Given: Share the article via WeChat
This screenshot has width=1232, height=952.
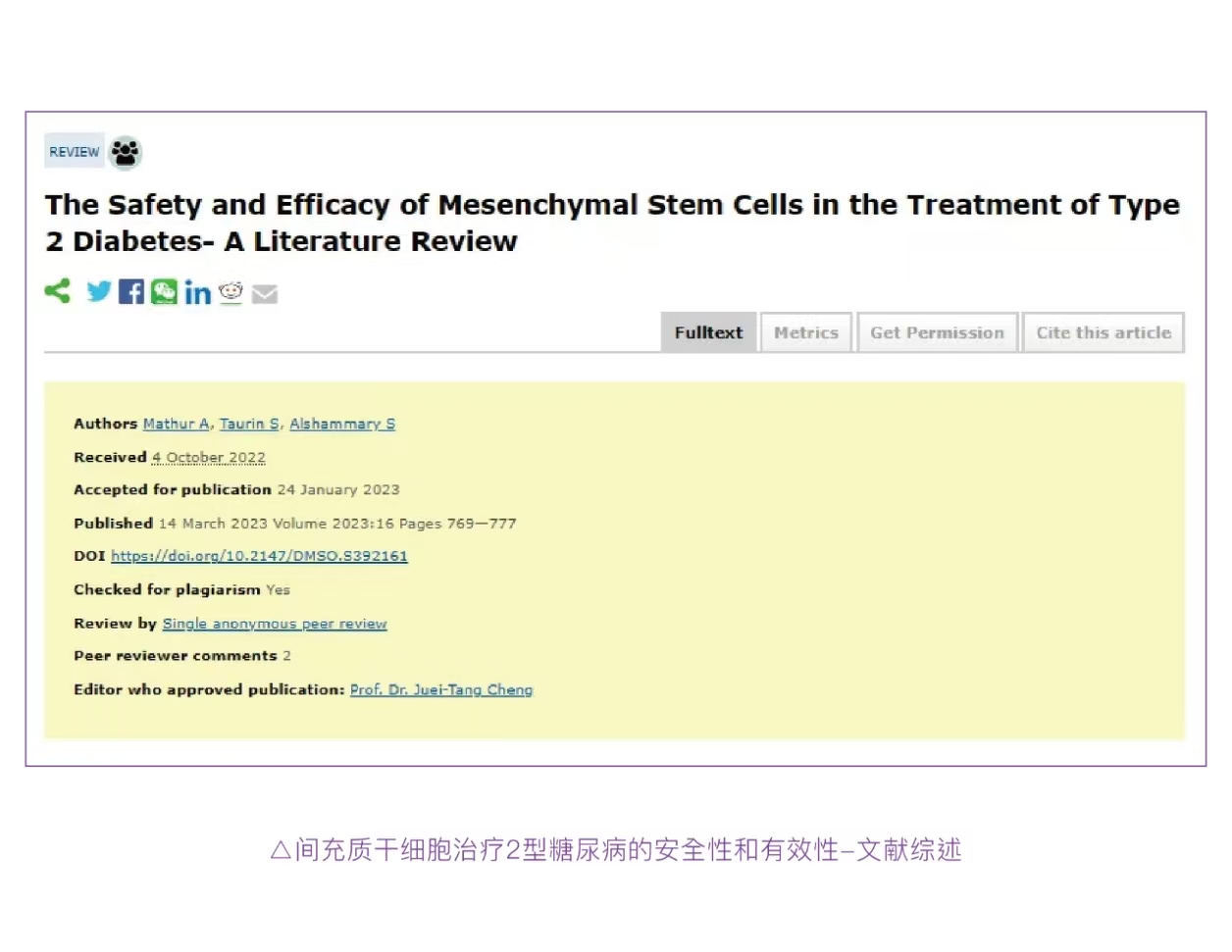Looking at the screenshot, I should coord(164,291).
